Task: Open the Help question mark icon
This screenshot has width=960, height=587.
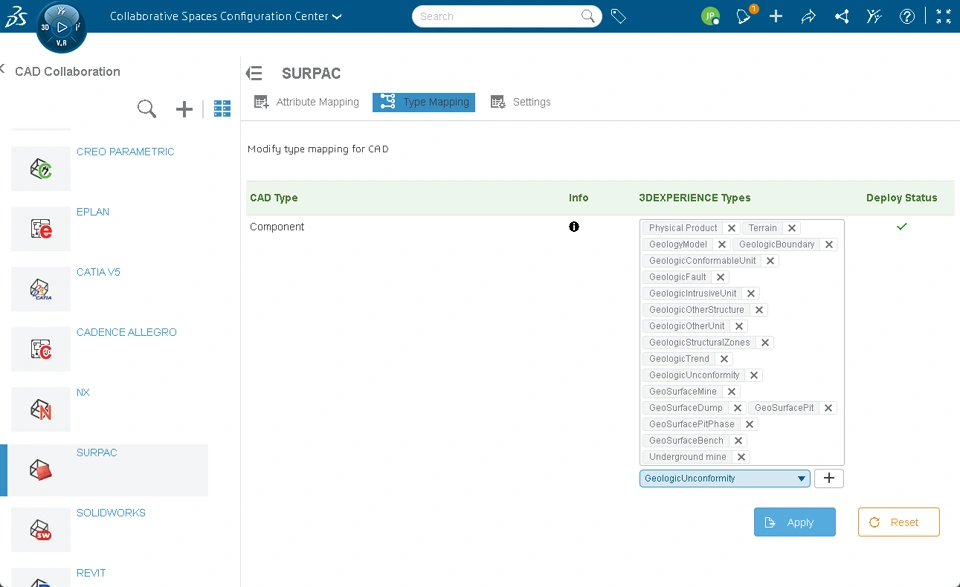Action: (907, 17)
